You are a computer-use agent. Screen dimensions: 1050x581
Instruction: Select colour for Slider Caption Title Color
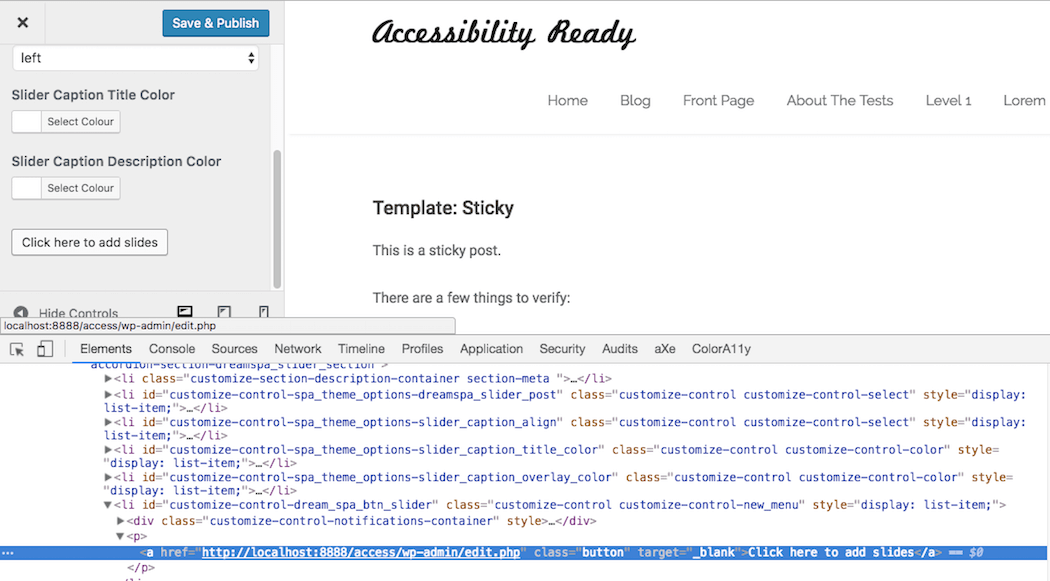point(82,122)
